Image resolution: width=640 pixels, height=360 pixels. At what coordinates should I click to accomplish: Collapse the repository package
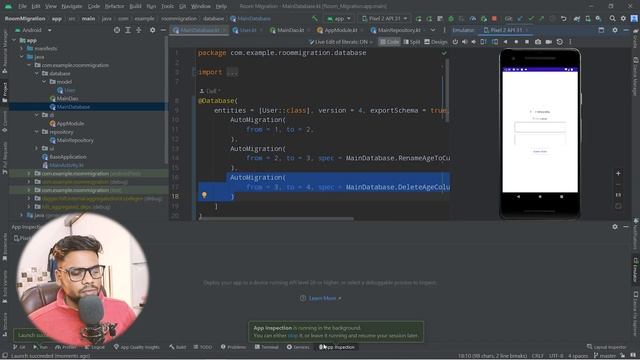(37, 132)
